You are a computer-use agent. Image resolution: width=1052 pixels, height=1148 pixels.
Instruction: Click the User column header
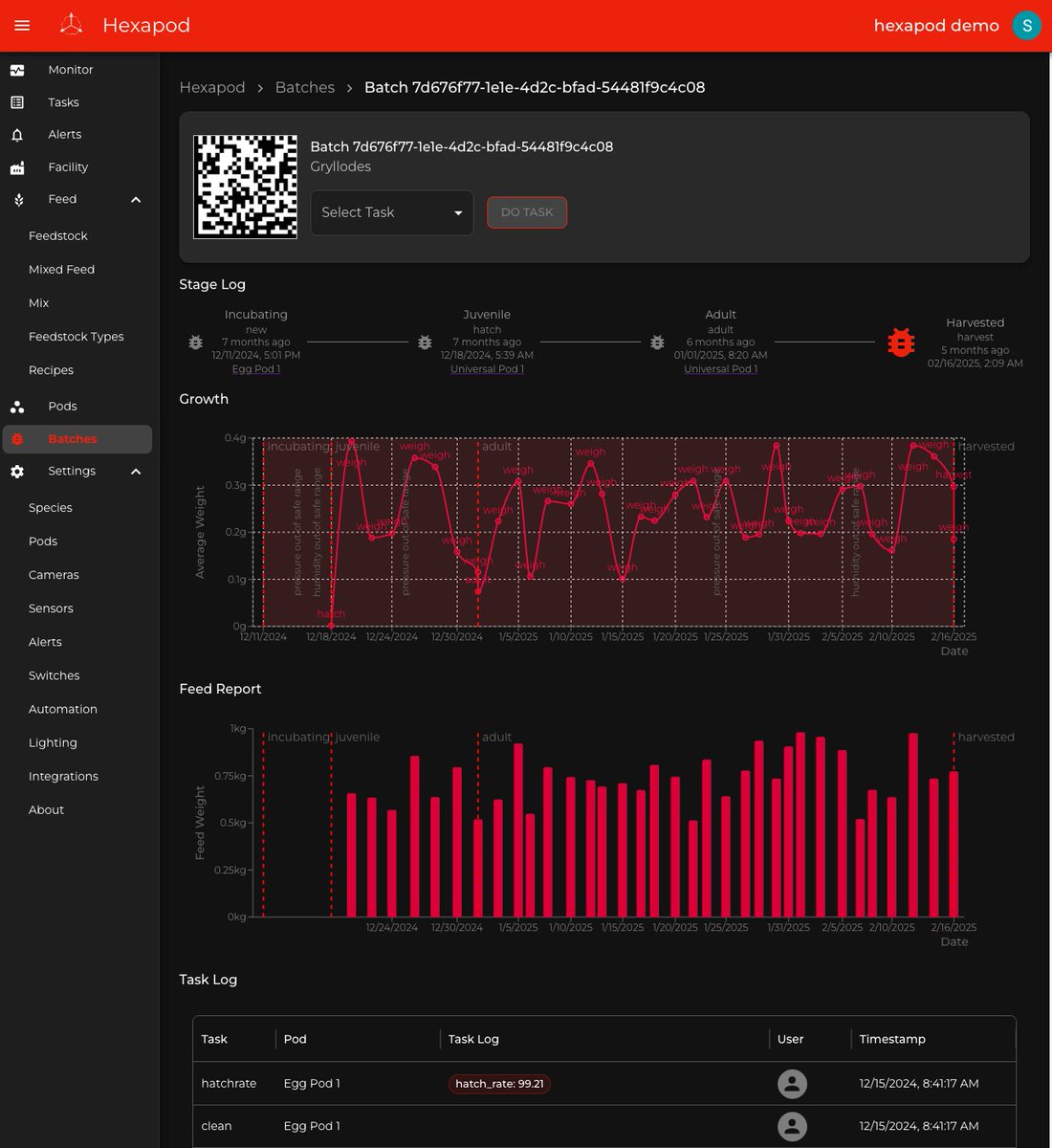click(x=790, y=1039)
